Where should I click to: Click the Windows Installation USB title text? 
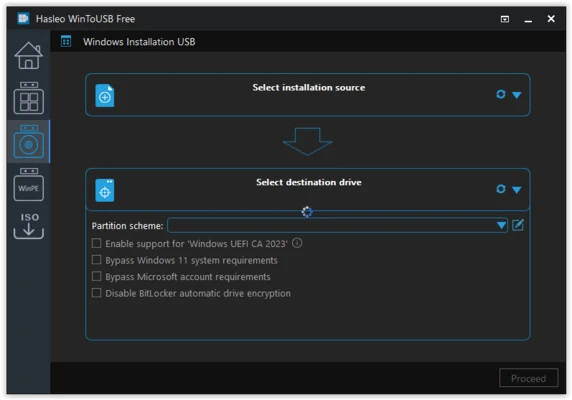pos(139,42)
